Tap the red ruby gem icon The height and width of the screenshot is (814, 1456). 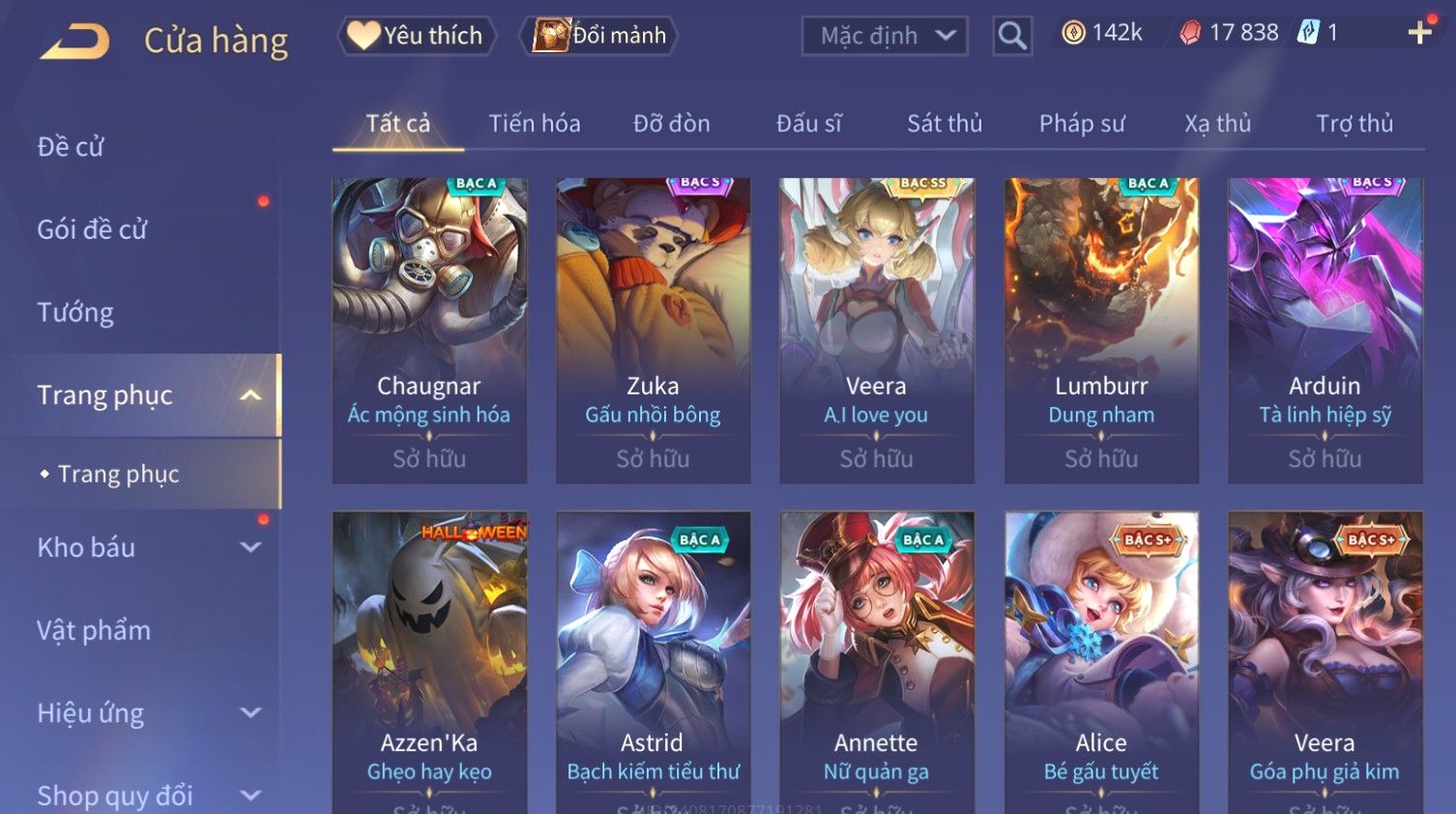[x=1190, y=33]
